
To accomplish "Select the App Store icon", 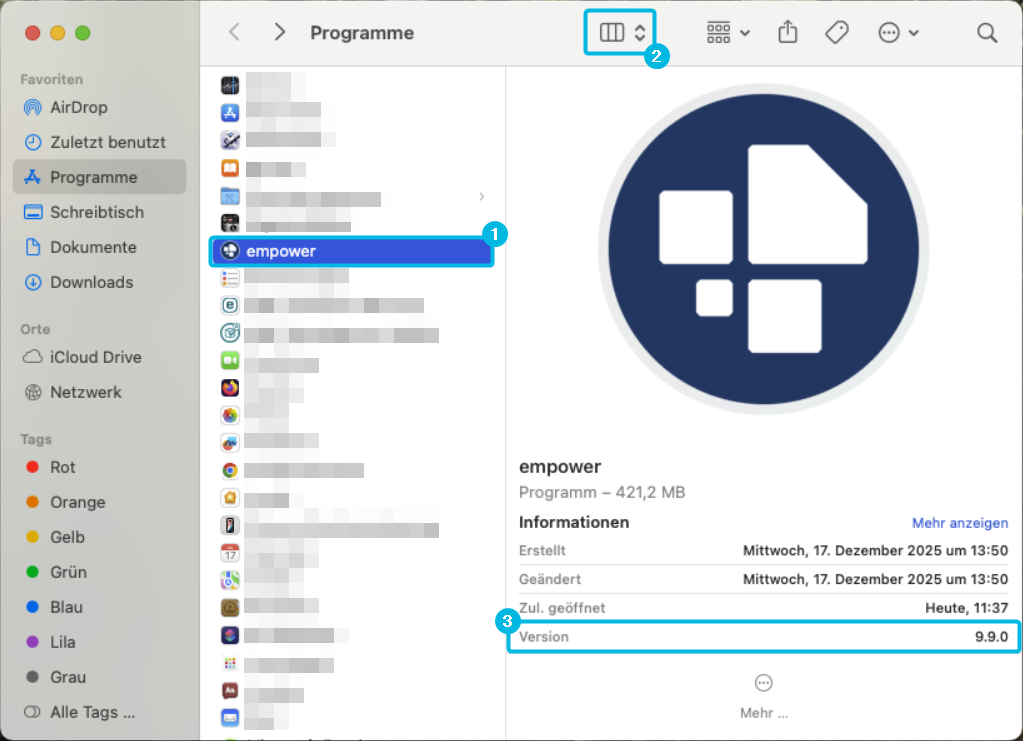I will coord(230,113).
